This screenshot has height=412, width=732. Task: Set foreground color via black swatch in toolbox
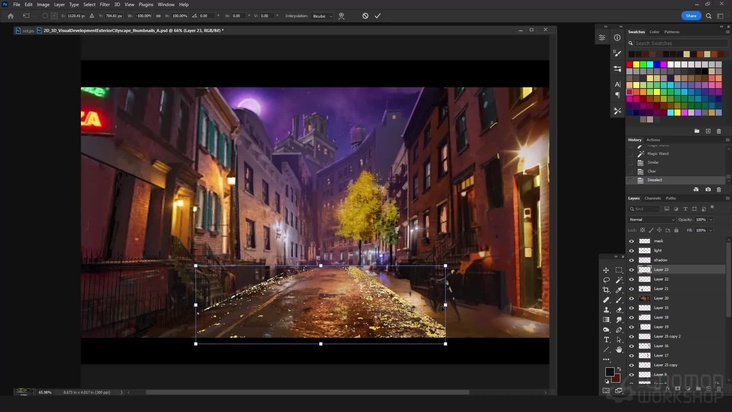pos(610,371)
